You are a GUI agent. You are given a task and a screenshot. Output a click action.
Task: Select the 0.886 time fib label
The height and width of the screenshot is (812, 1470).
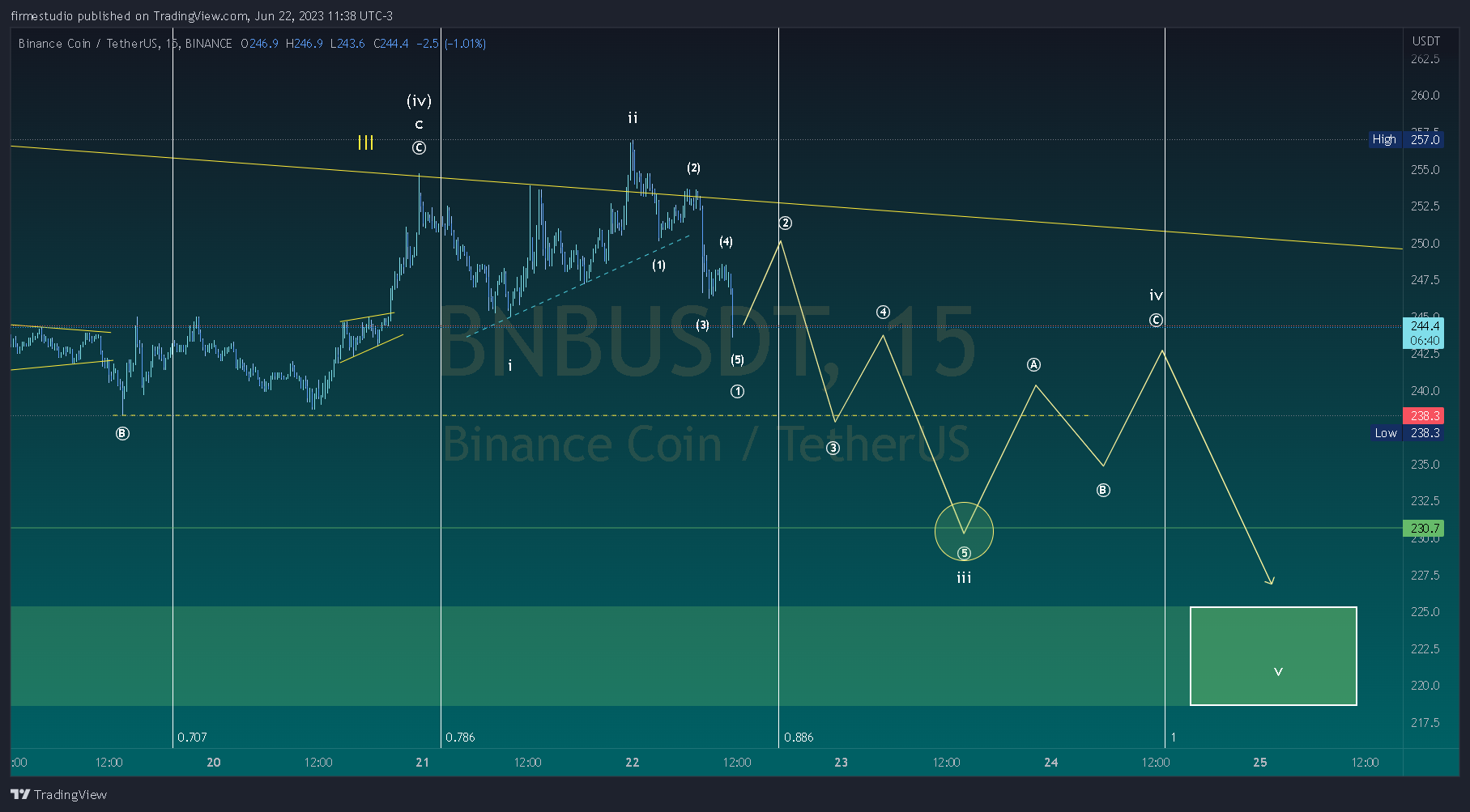click(799, 738)
